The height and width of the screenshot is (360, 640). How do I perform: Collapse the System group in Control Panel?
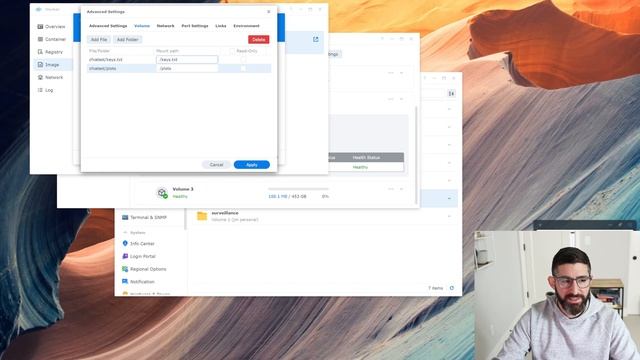(125, 233)
